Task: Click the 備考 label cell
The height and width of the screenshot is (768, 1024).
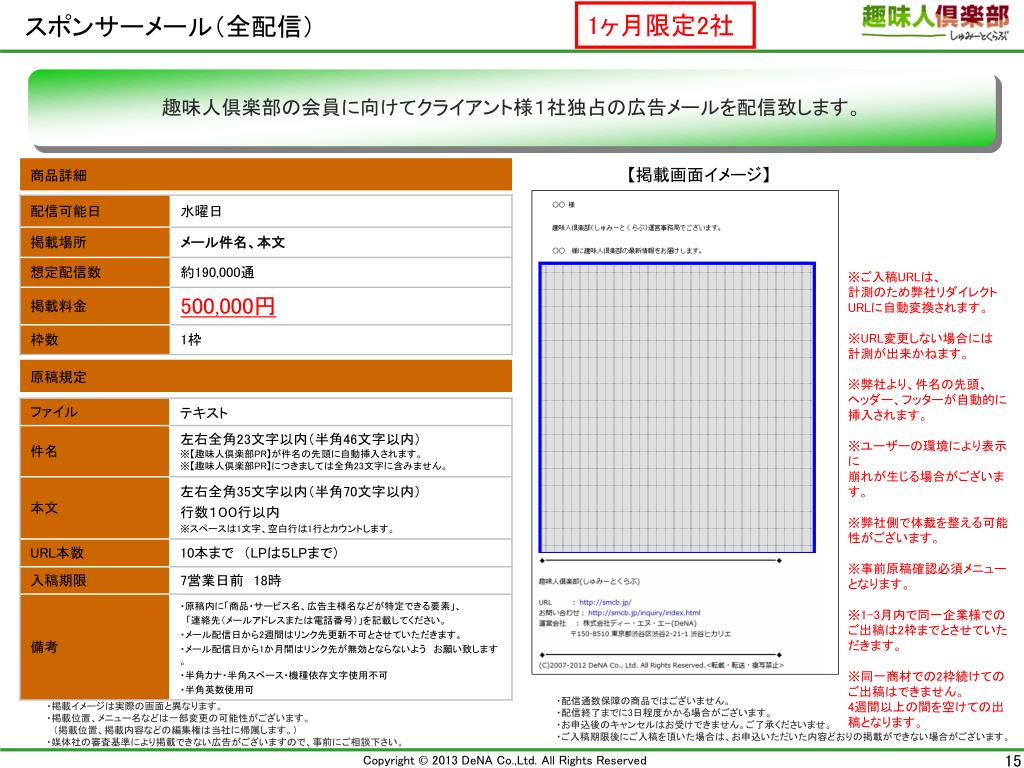Action: pos(95,647)
